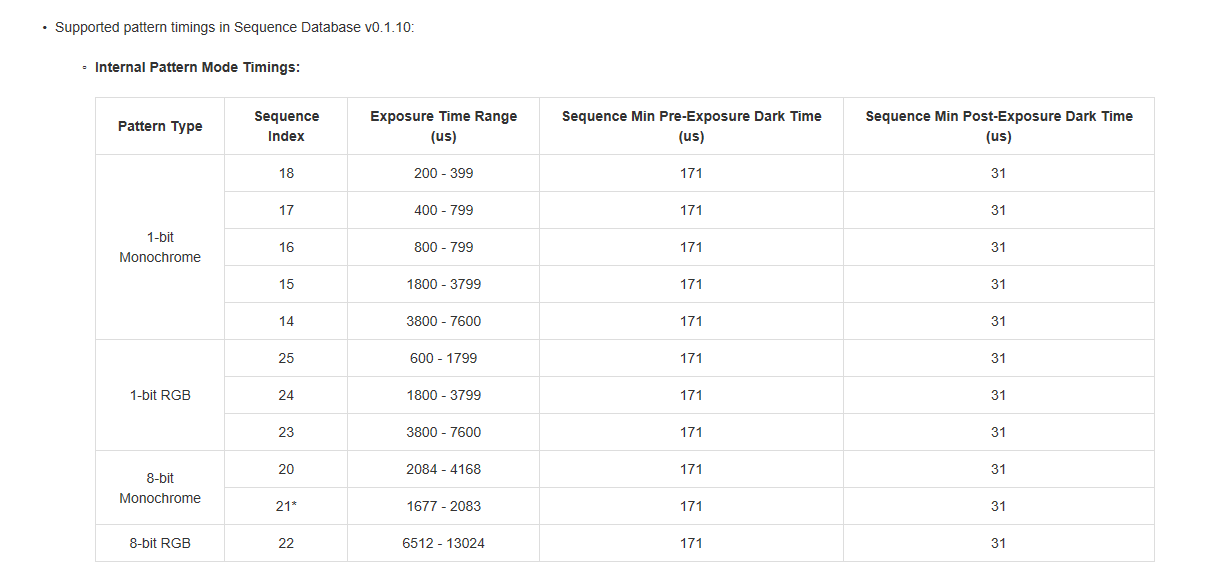Click the 8-bit Monochrome pattern type cell
The image size is (1224, 575).
click(160, 488)
